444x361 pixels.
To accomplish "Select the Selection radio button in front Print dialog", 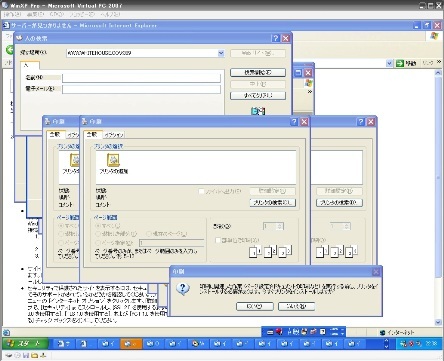I will coord(98,234).
